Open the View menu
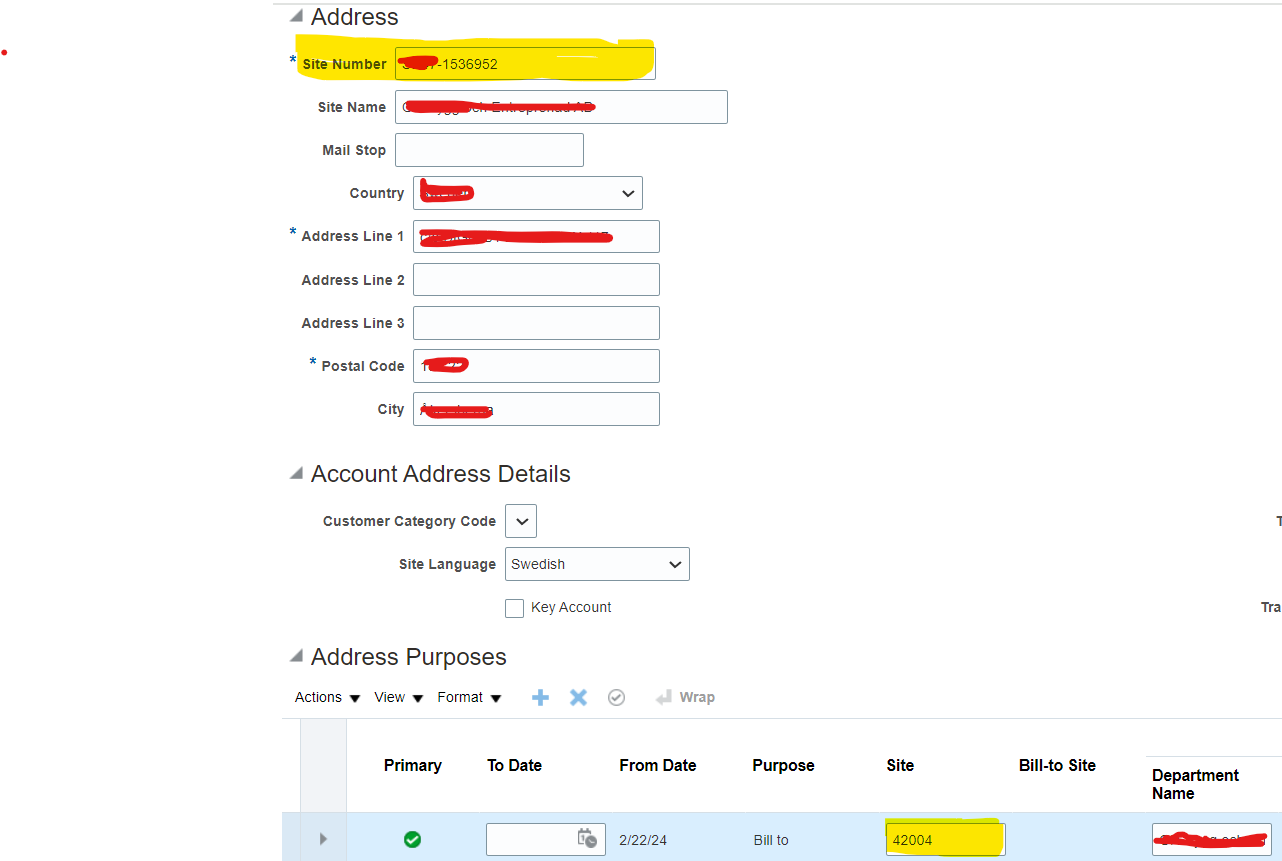The height and width of the screenshot is (861, 1282). 391,697
